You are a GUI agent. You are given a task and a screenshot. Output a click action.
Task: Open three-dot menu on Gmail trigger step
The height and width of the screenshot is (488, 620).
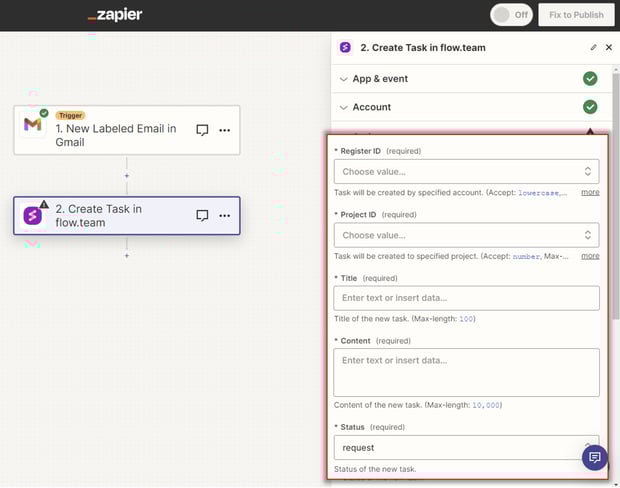point(224,130)
